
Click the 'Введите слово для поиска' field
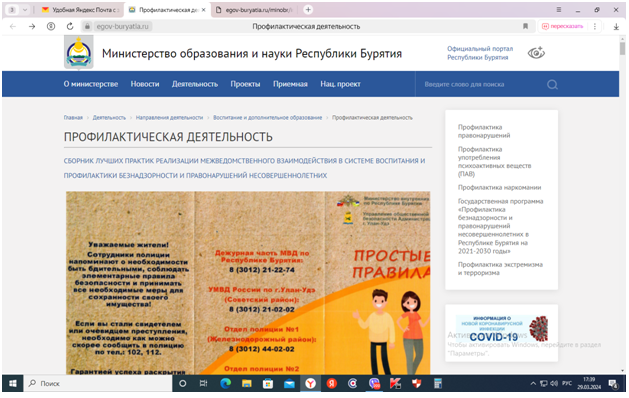click(481, 85)
